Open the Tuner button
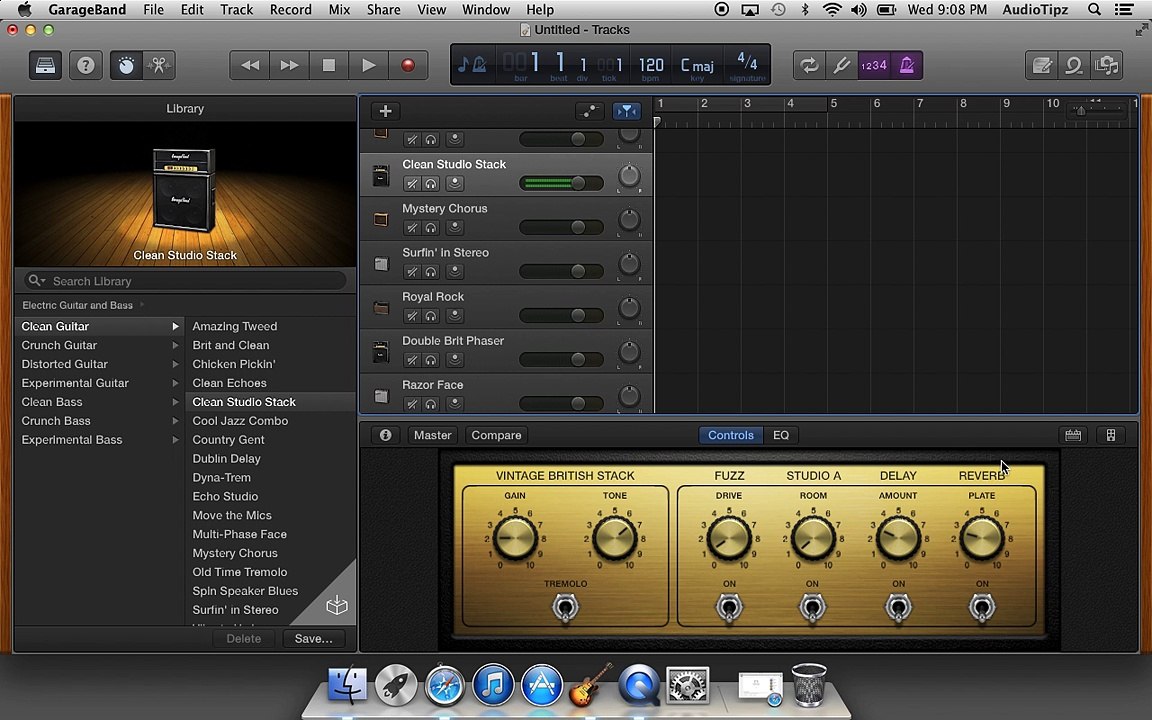Screen dimensions: 1152x720 pos(841,65)
